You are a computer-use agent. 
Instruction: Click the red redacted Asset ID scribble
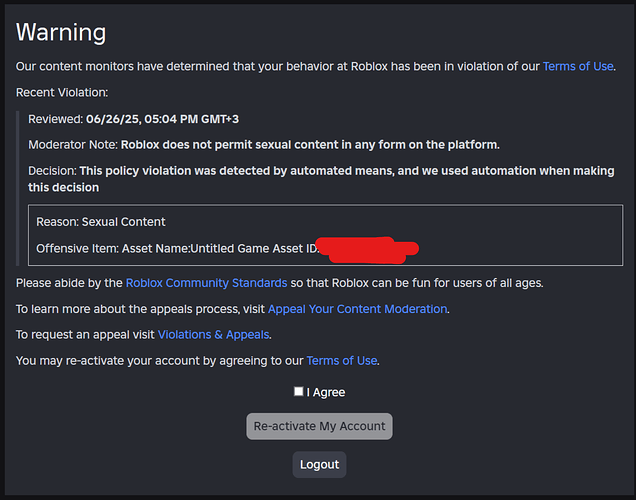[367, 250]
